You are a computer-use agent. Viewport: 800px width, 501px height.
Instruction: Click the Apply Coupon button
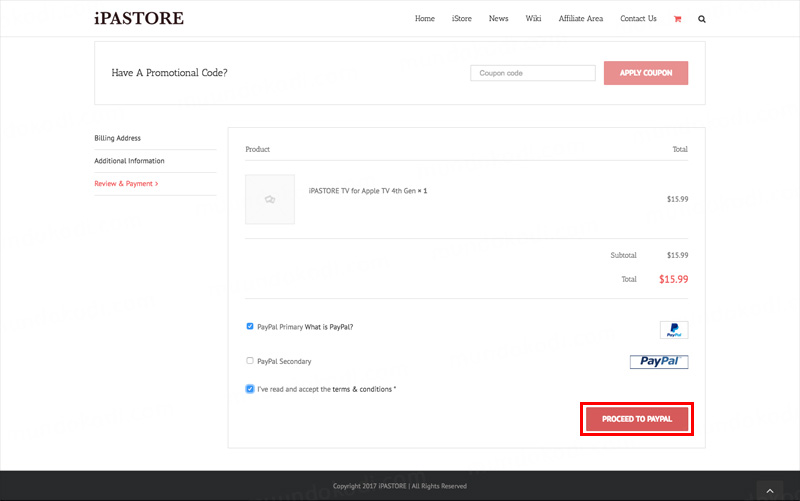tap(646, 73)
